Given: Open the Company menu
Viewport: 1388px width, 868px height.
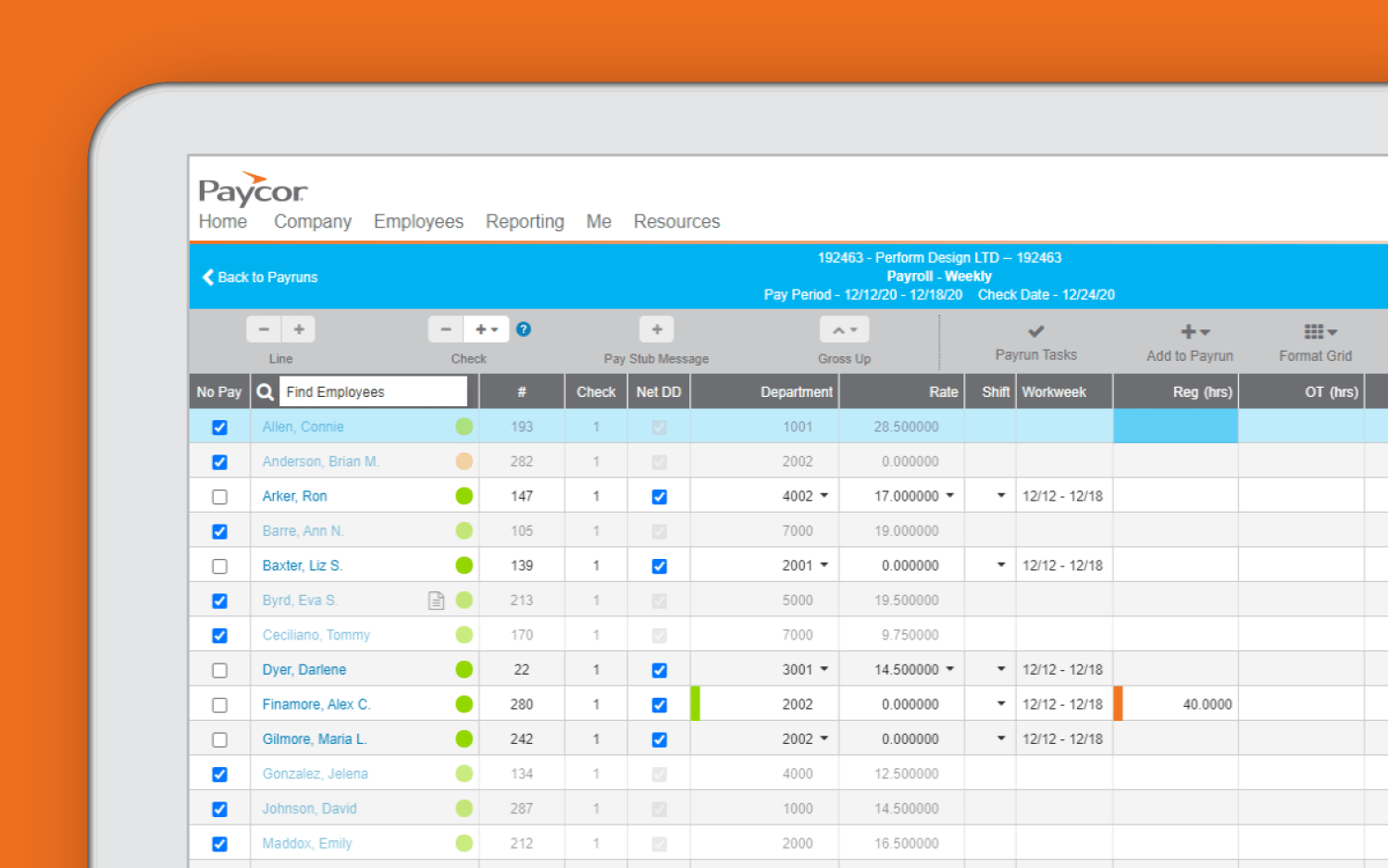Looking at the screenshot, I should 313,221.
